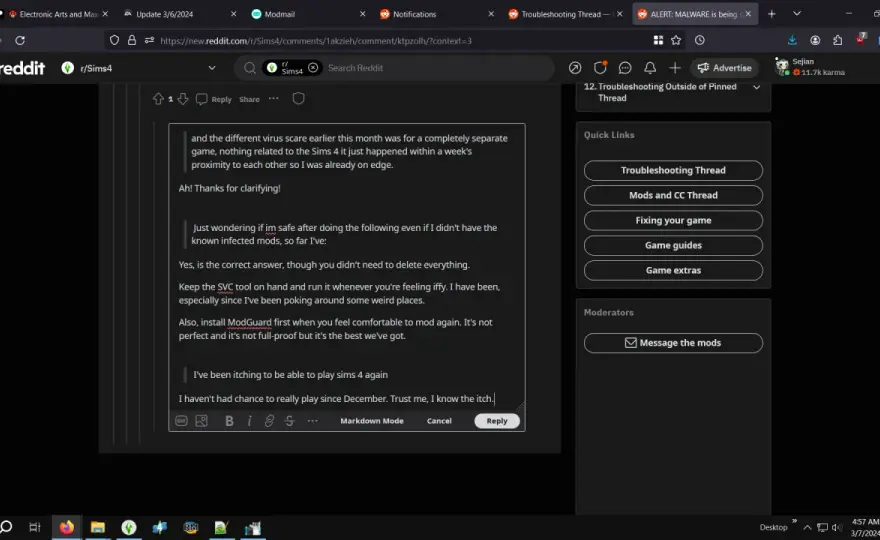Open the Firefox downloads arrow
This screenshot has height=540, width=880.
(792, 40)
